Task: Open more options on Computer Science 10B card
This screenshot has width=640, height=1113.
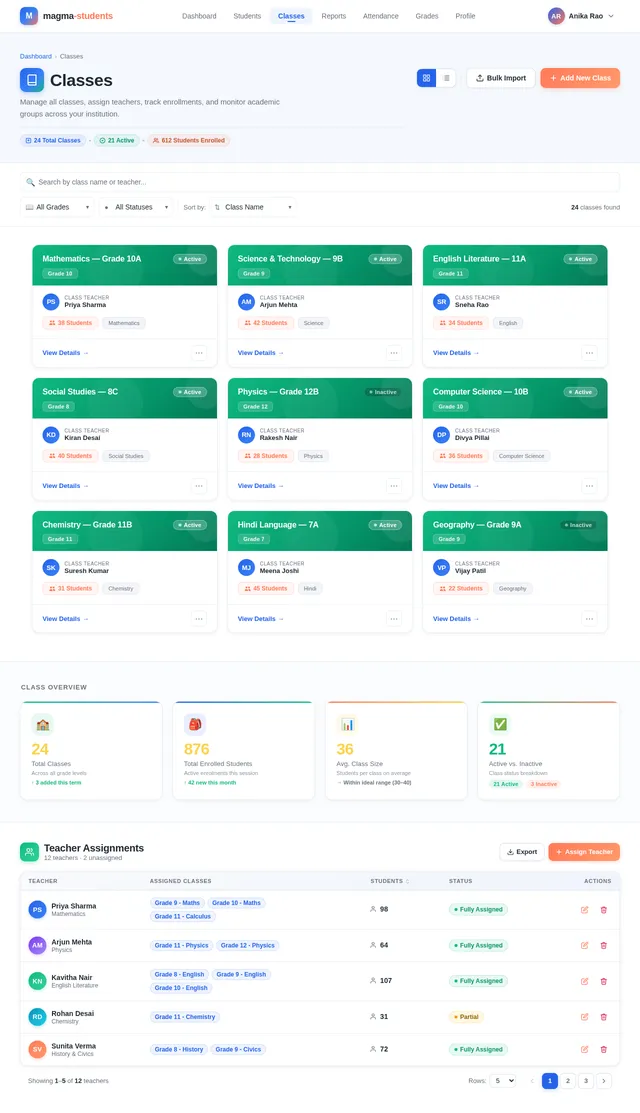Action: 589,486
